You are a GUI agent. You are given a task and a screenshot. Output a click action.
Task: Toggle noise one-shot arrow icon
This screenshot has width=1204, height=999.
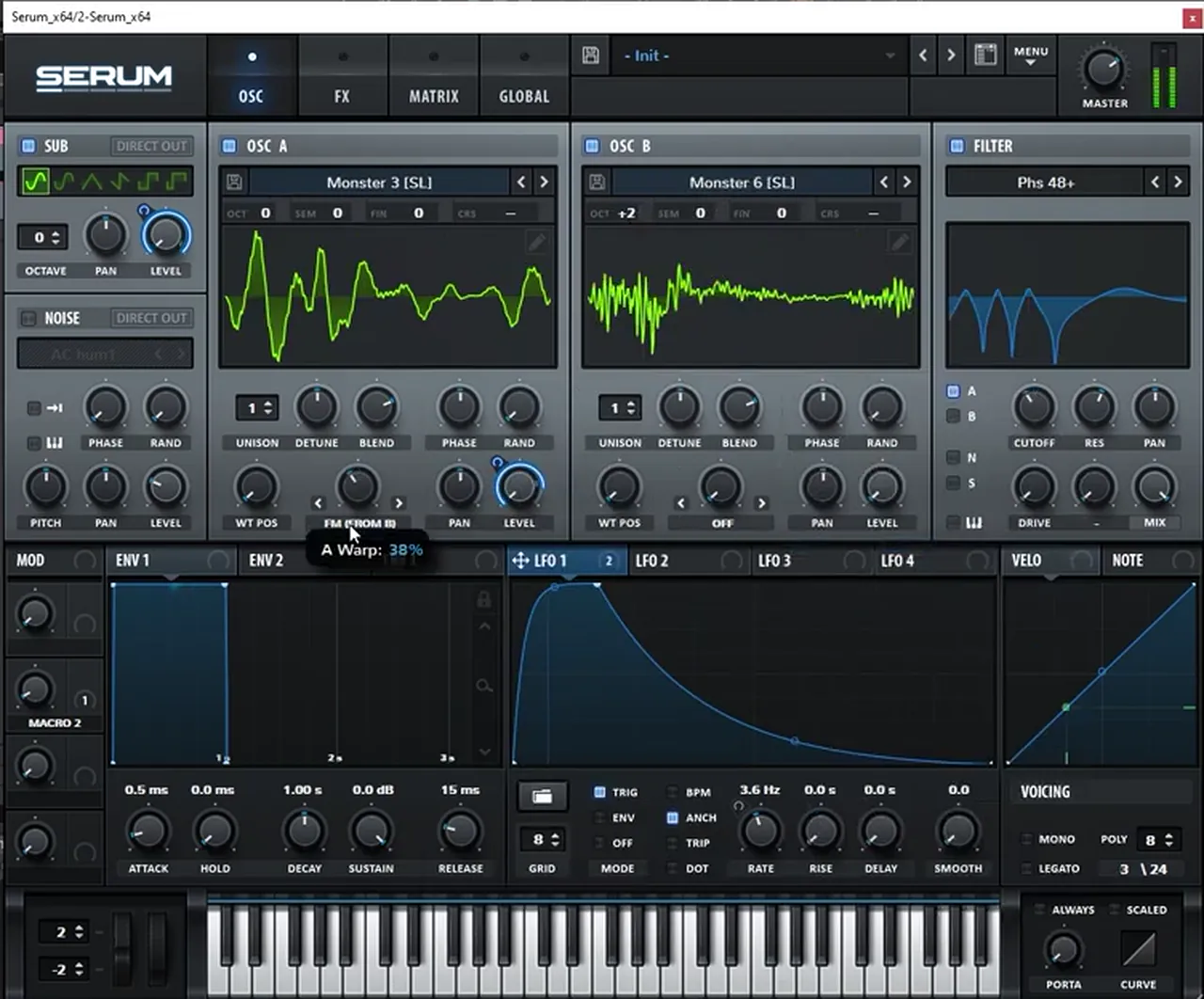[55, 407]
